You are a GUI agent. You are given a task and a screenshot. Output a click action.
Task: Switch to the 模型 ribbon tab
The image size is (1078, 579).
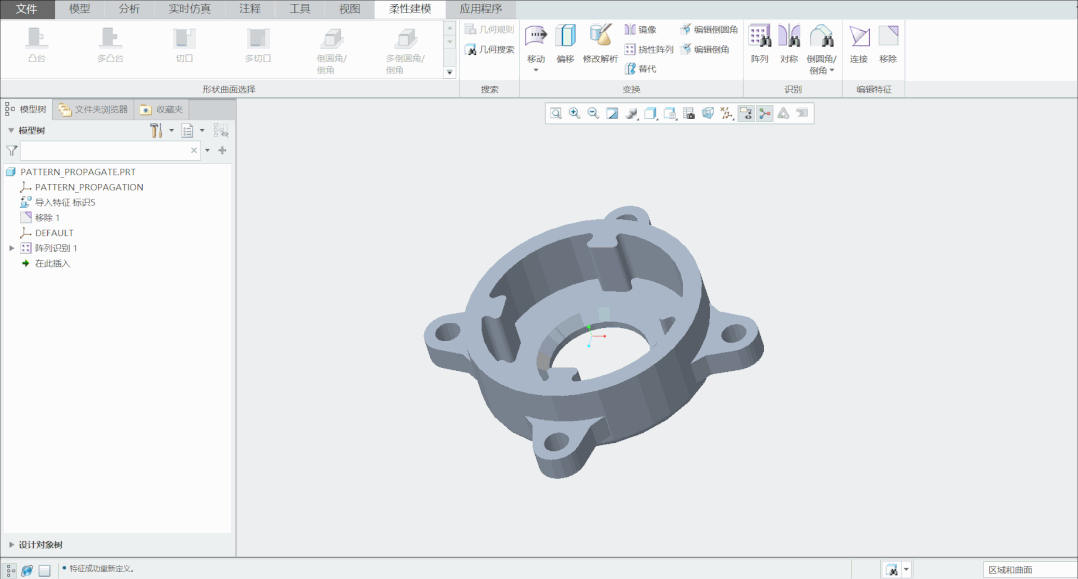point(79,9)
